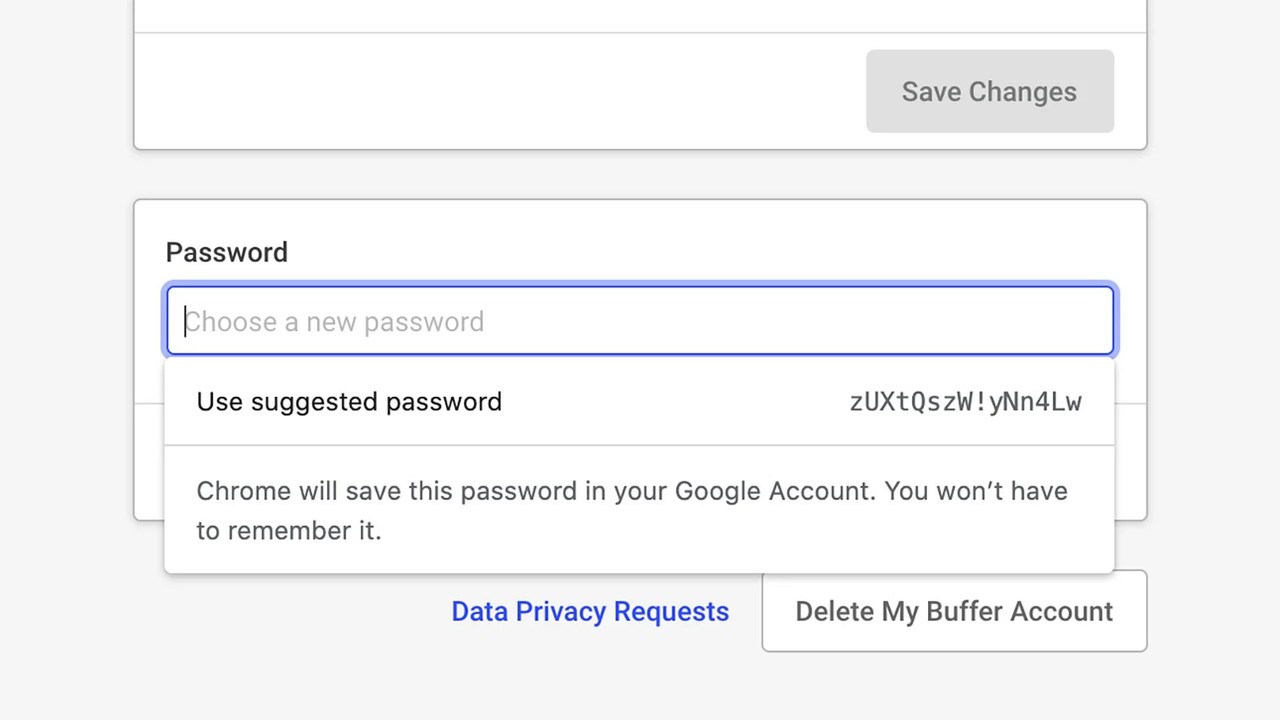Open the Data Privacy Requests link
Image resolution: width=1280 pixels, height=720 pixels.
(x=590, y=611)
